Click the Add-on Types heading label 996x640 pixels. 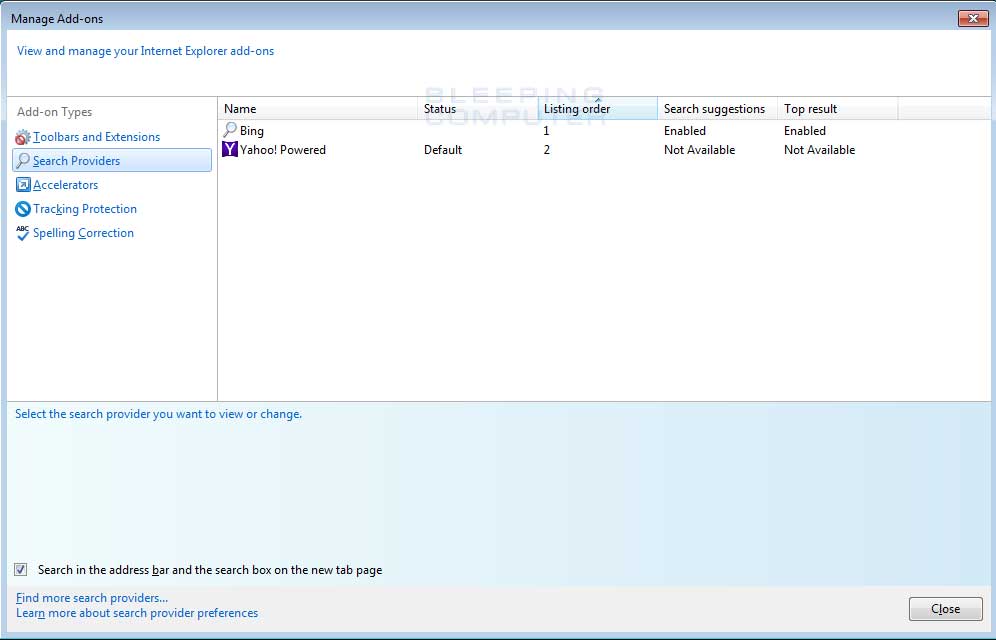(x=55, y=112)
